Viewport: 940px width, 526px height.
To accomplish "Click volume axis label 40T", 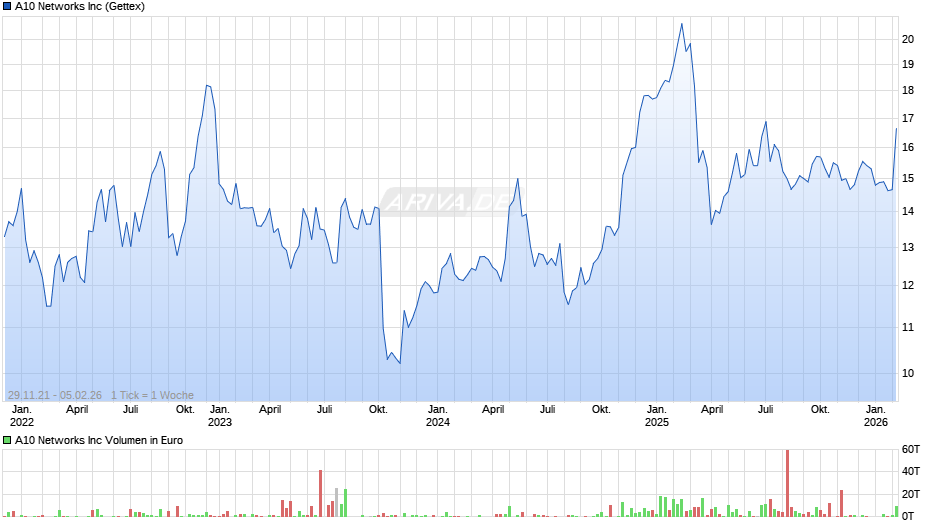I will click(x=911, y=471).
